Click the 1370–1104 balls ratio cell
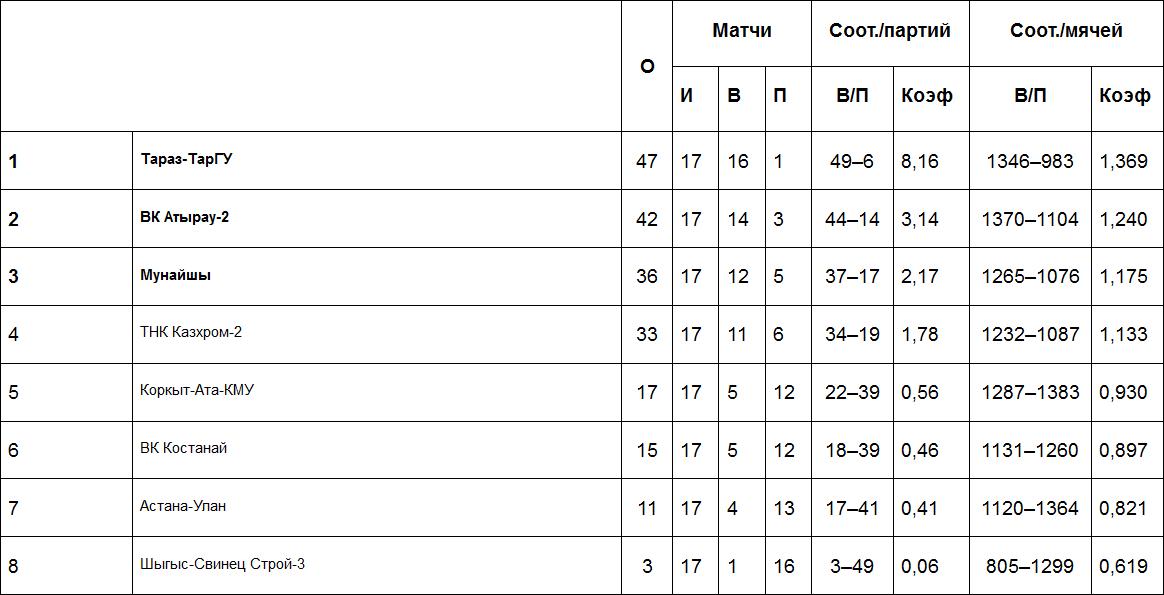Screen dimensions: 1164x595 pyautogui.click(x=1030, y=219)
